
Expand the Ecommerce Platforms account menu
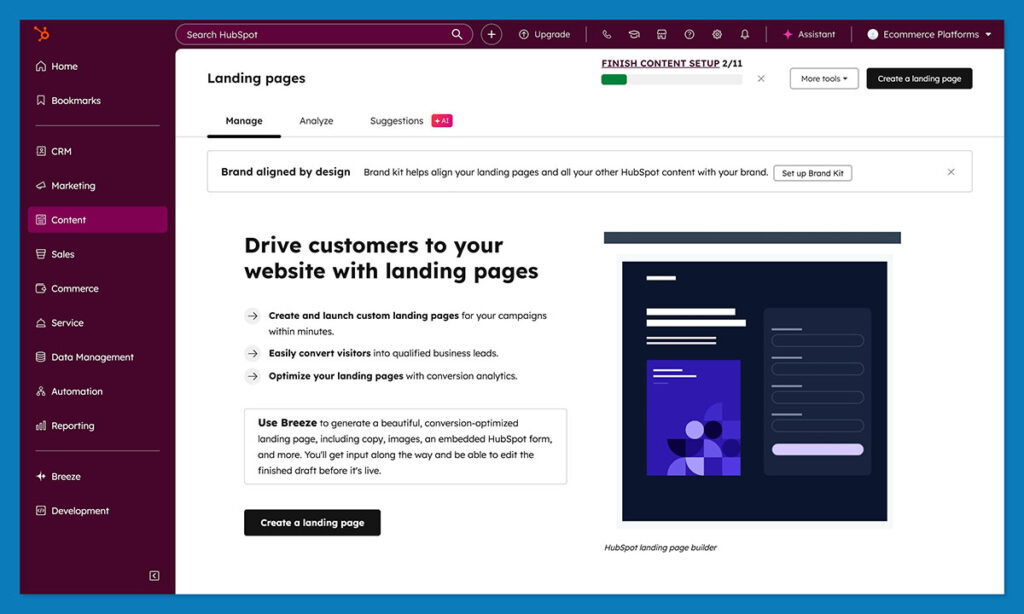928,34
